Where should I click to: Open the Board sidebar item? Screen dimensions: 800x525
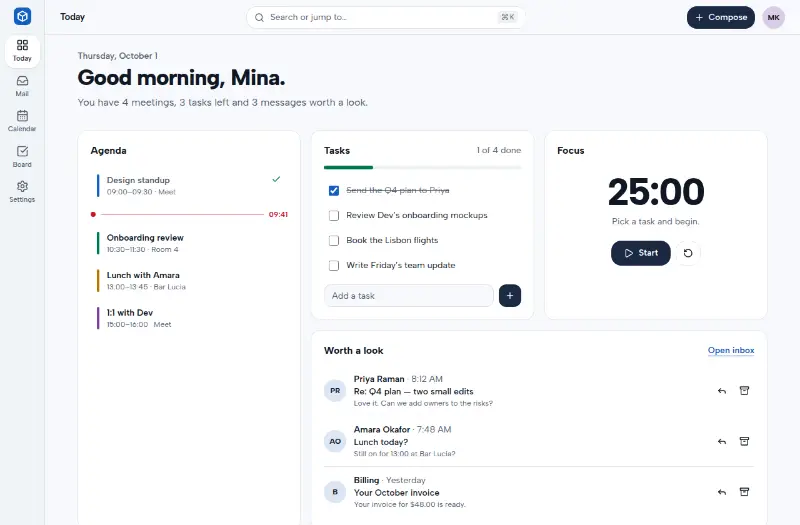click(x=22, y=157)
